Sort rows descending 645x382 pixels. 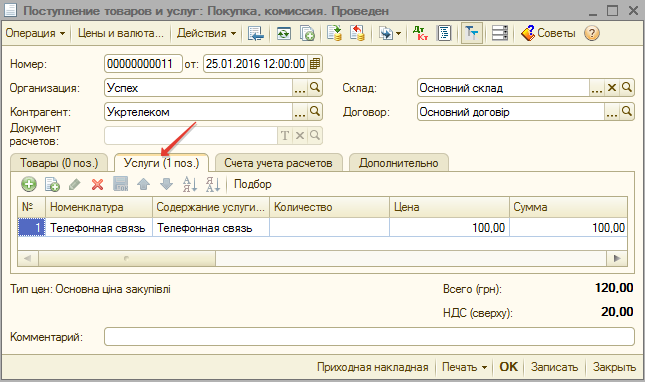coord(213,184)
